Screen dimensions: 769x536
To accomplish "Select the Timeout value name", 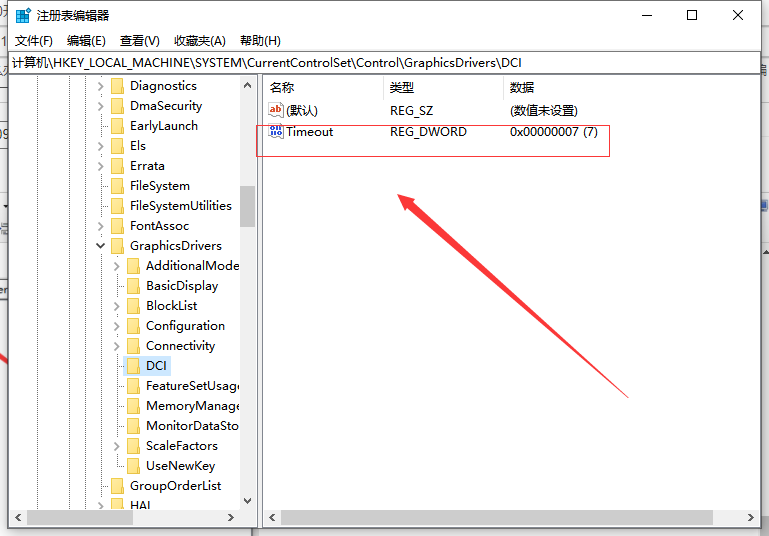I will (309, 131).
